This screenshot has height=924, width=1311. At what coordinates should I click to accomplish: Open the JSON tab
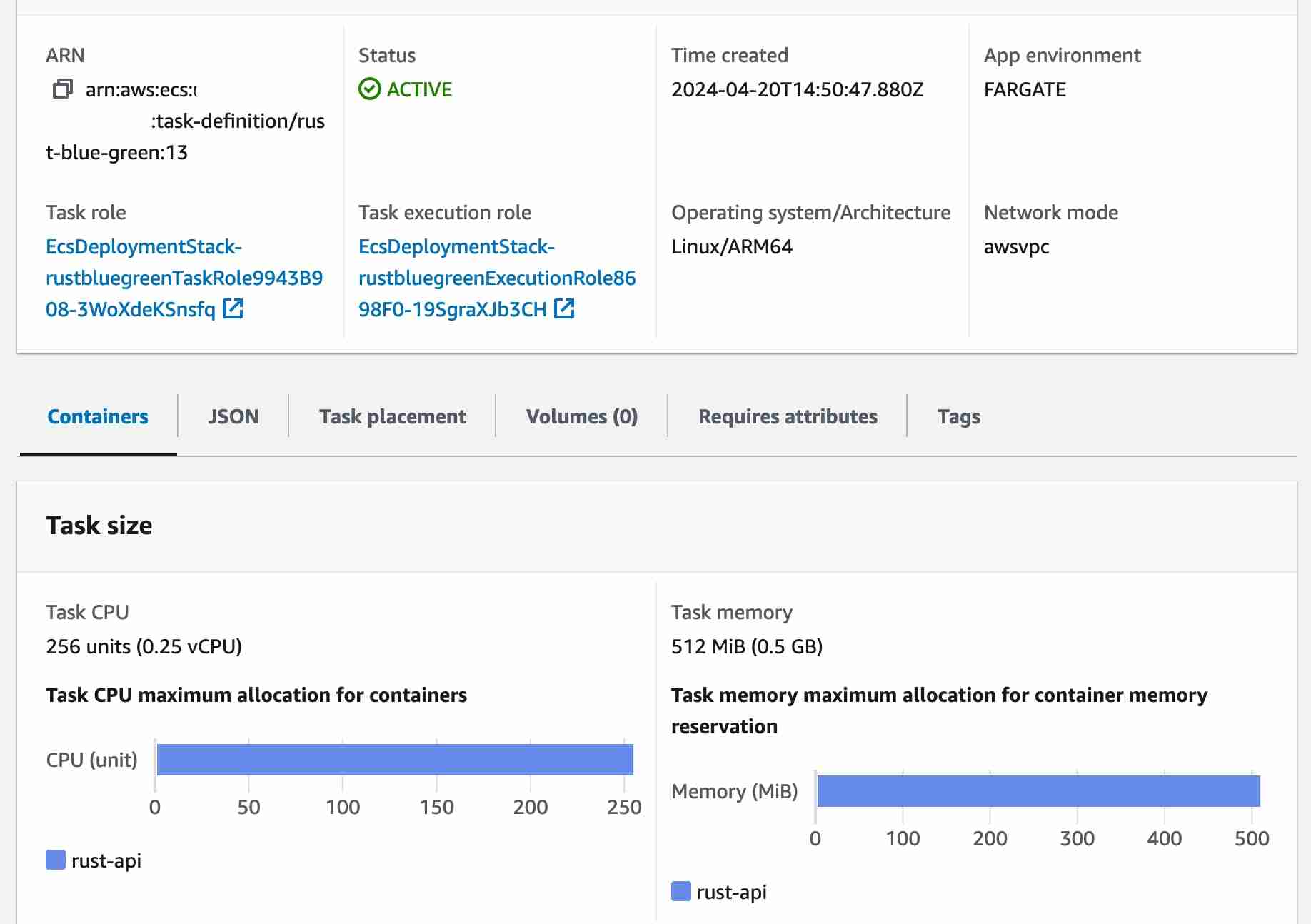(233, 416)
